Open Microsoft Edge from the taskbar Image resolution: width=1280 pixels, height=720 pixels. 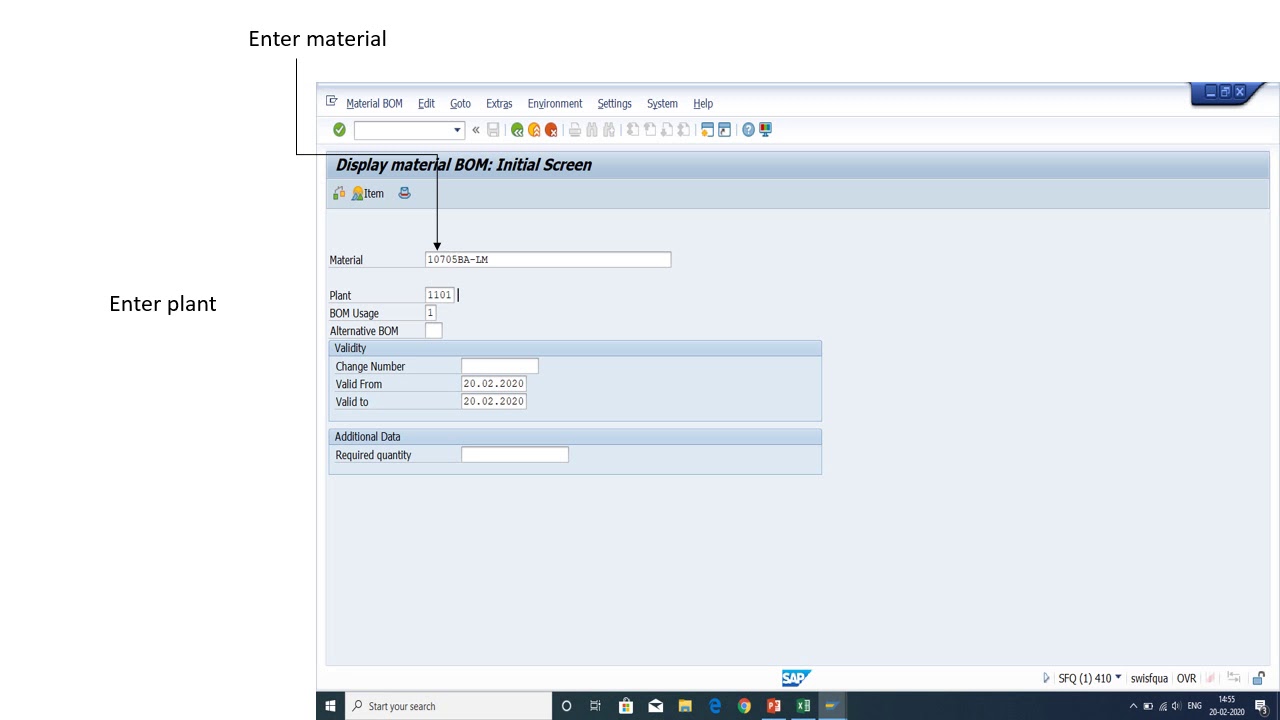click(x=715, y=706)
